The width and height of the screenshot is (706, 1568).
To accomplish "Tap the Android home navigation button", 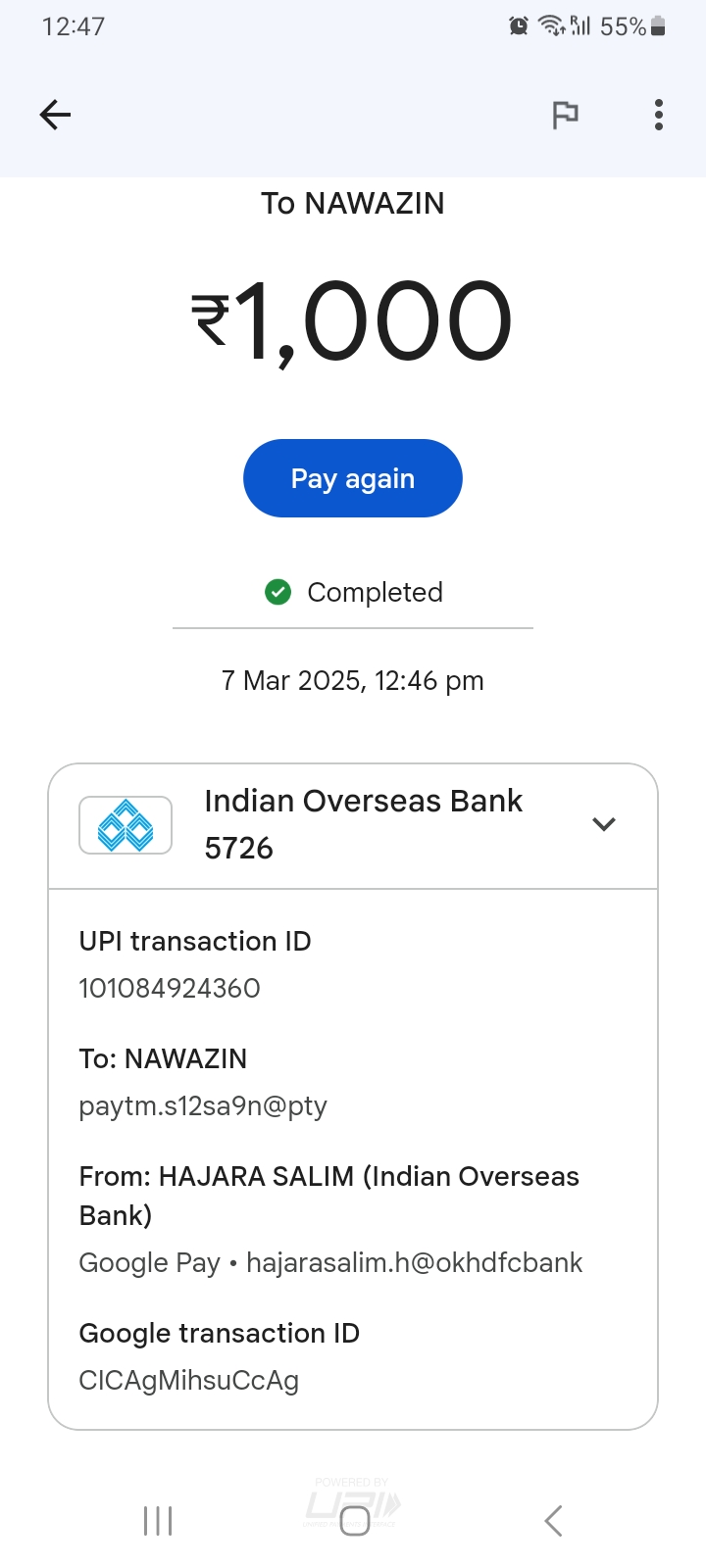I will 354,1521.
